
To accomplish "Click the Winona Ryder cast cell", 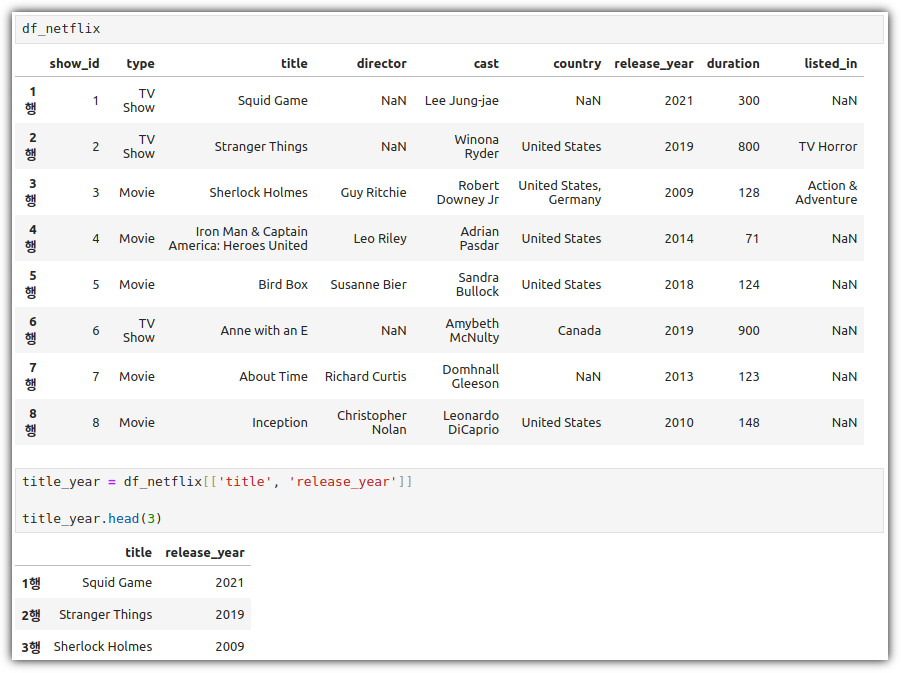I will [476, 147].
